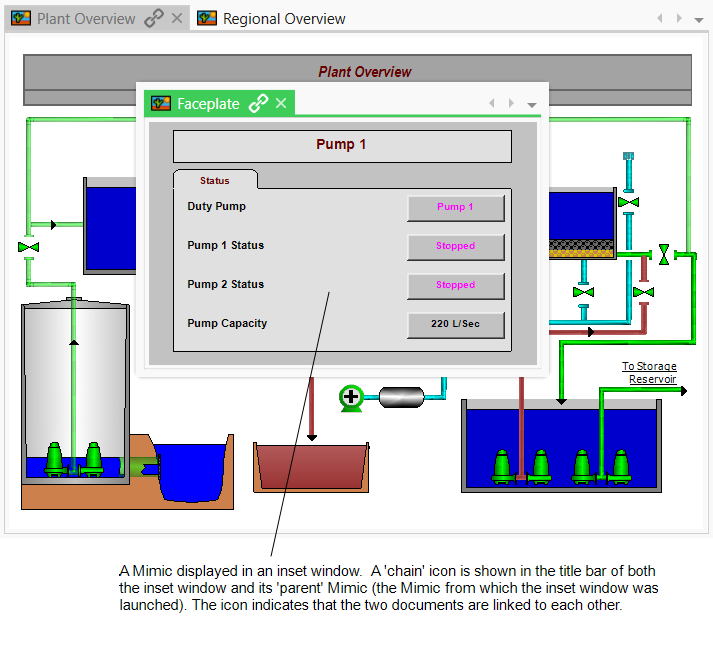
Task: Switch to the Regional Overview tab
Action: tap(283, 18)
